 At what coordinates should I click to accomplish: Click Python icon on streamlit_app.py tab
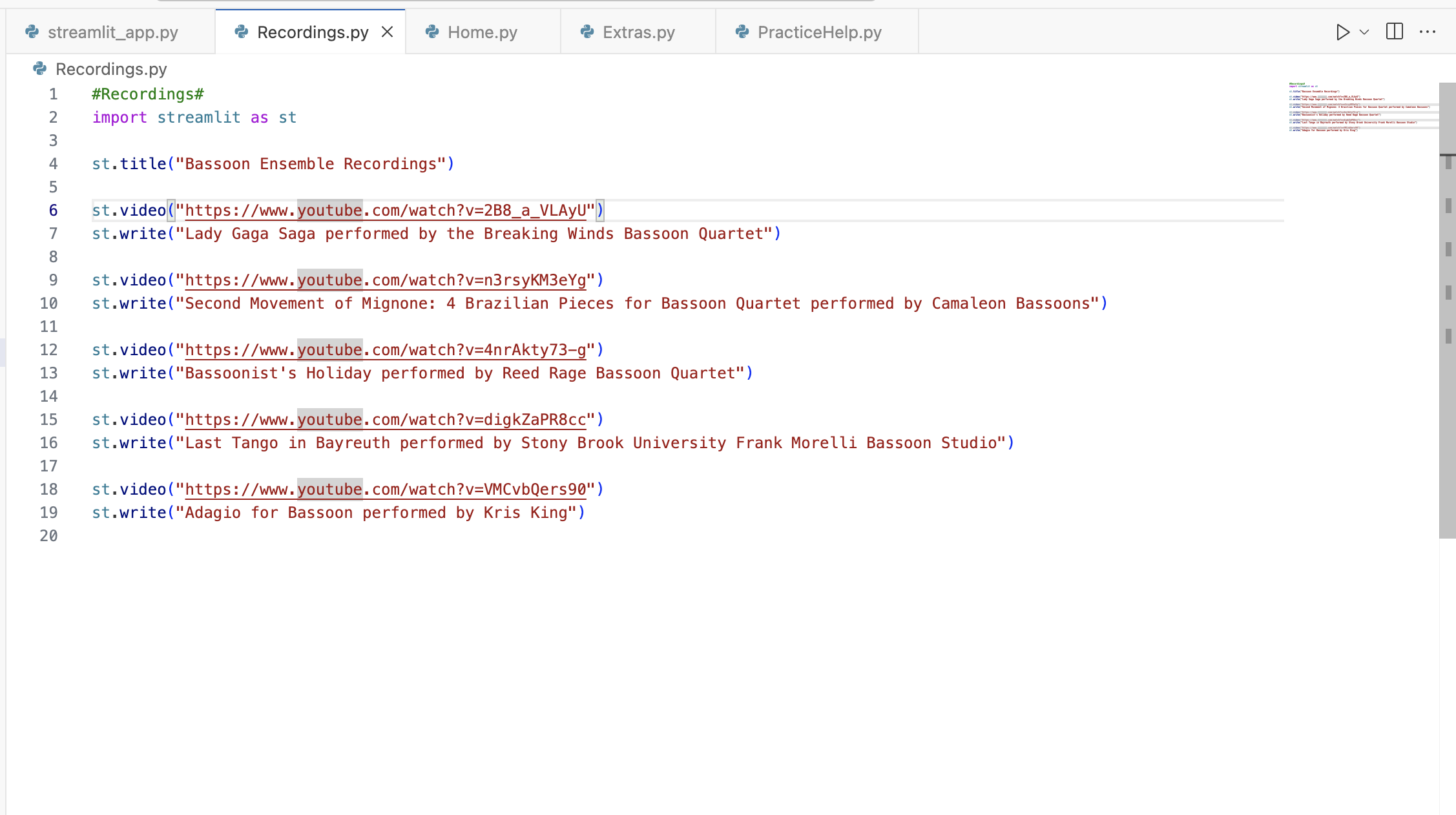point(32,32)
